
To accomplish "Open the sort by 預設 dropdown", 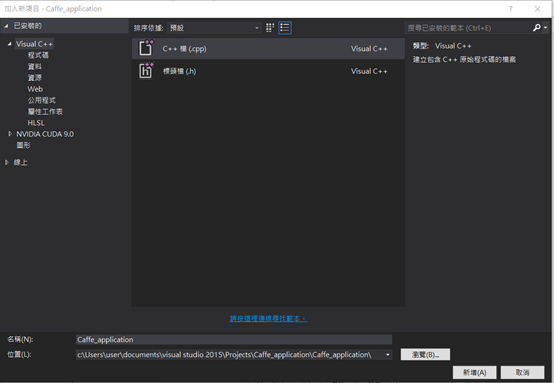I will click(x=214, y=28).
